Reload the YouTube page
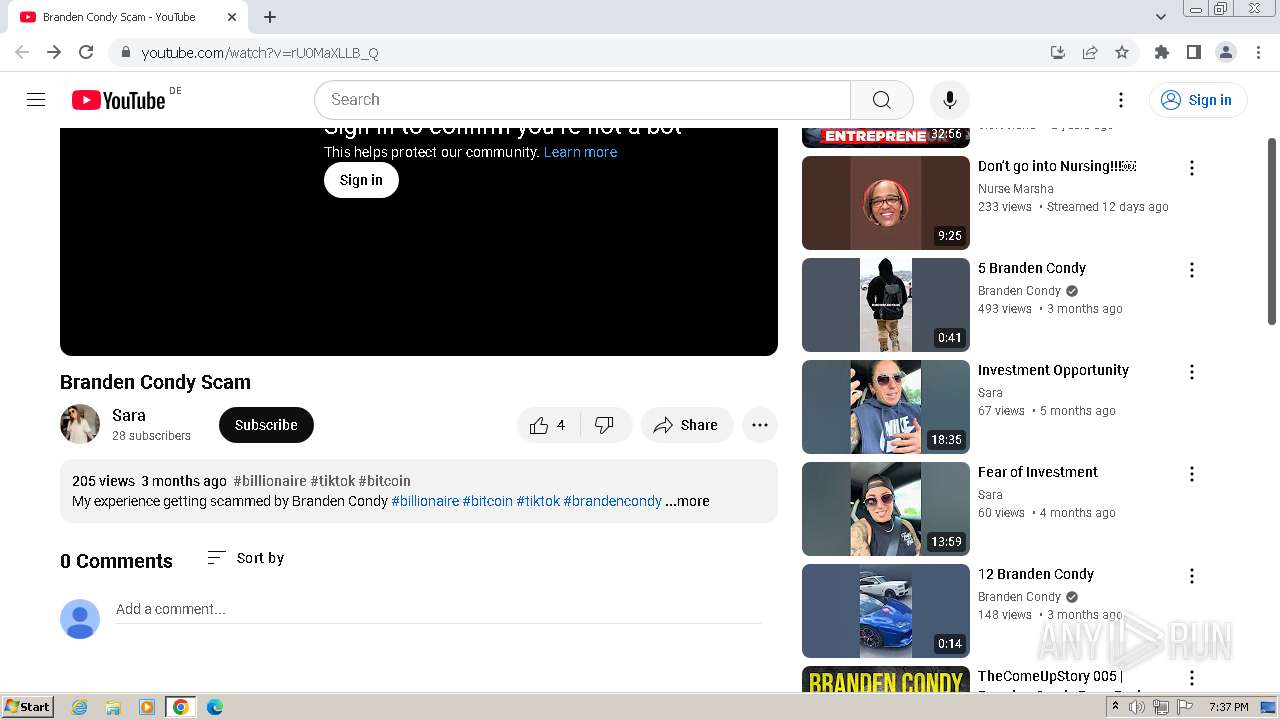Image resolution: width=1280 pixels, height=720 pixels. pos(86,52)
